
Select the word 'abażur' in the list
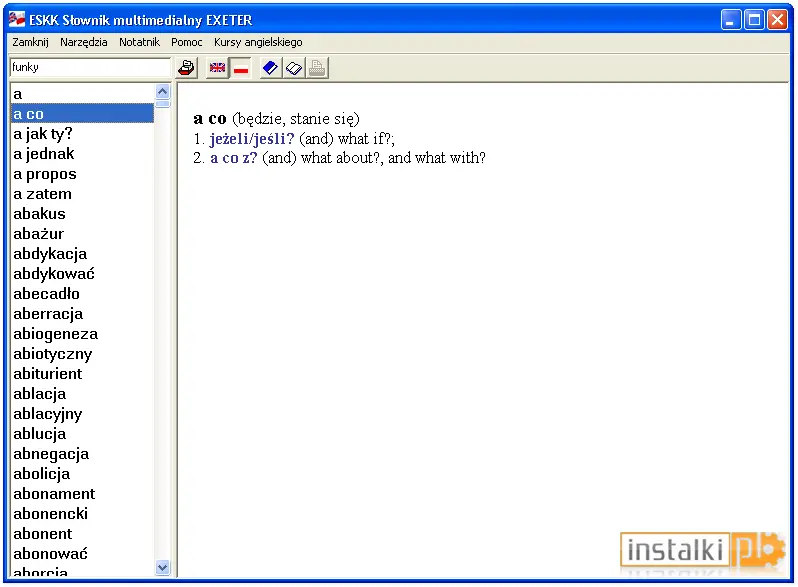pos(82,234)
